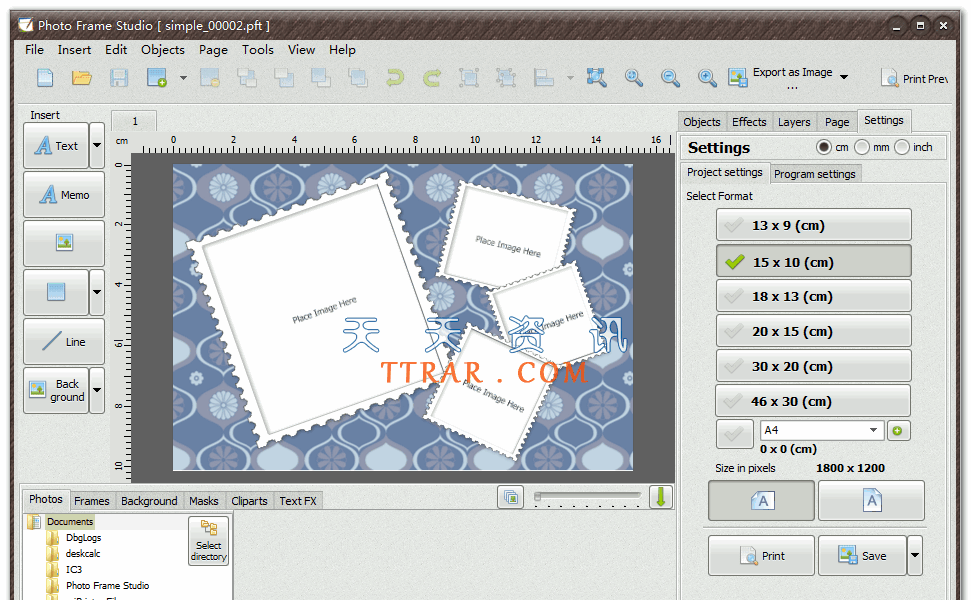Select the inch unit radio button
971x600 pixels.
902,147
